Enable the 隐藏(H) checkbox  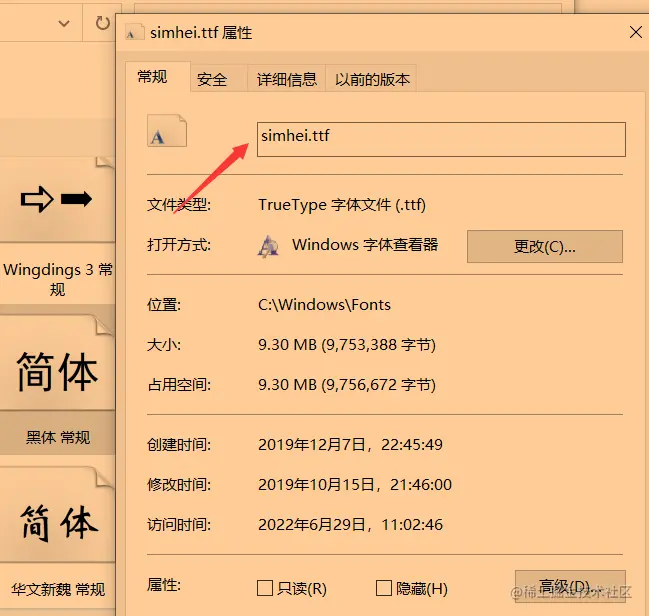(x=384, y=588)
